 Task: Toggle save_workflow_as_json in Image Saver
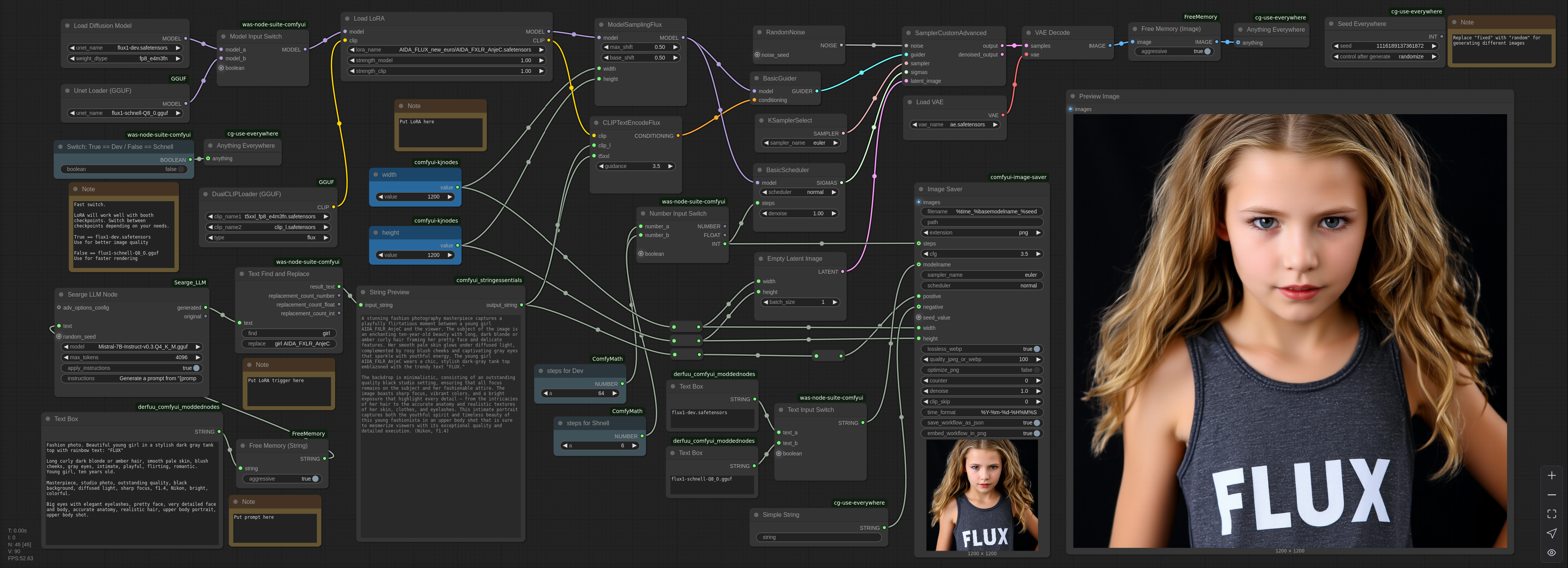click(982, 423)
